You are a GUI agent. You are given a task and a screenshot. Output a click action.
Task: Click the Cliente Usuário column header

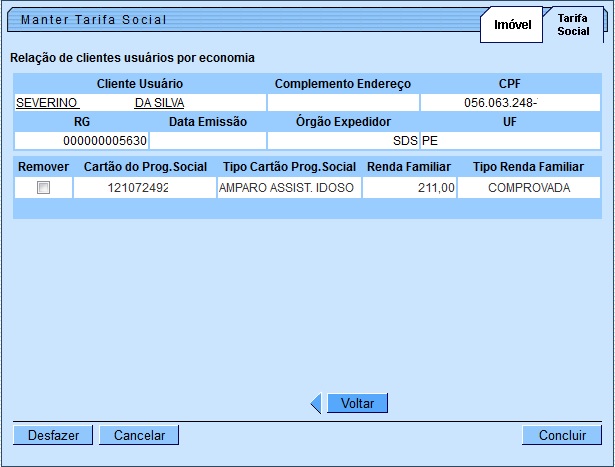point(139,84)
